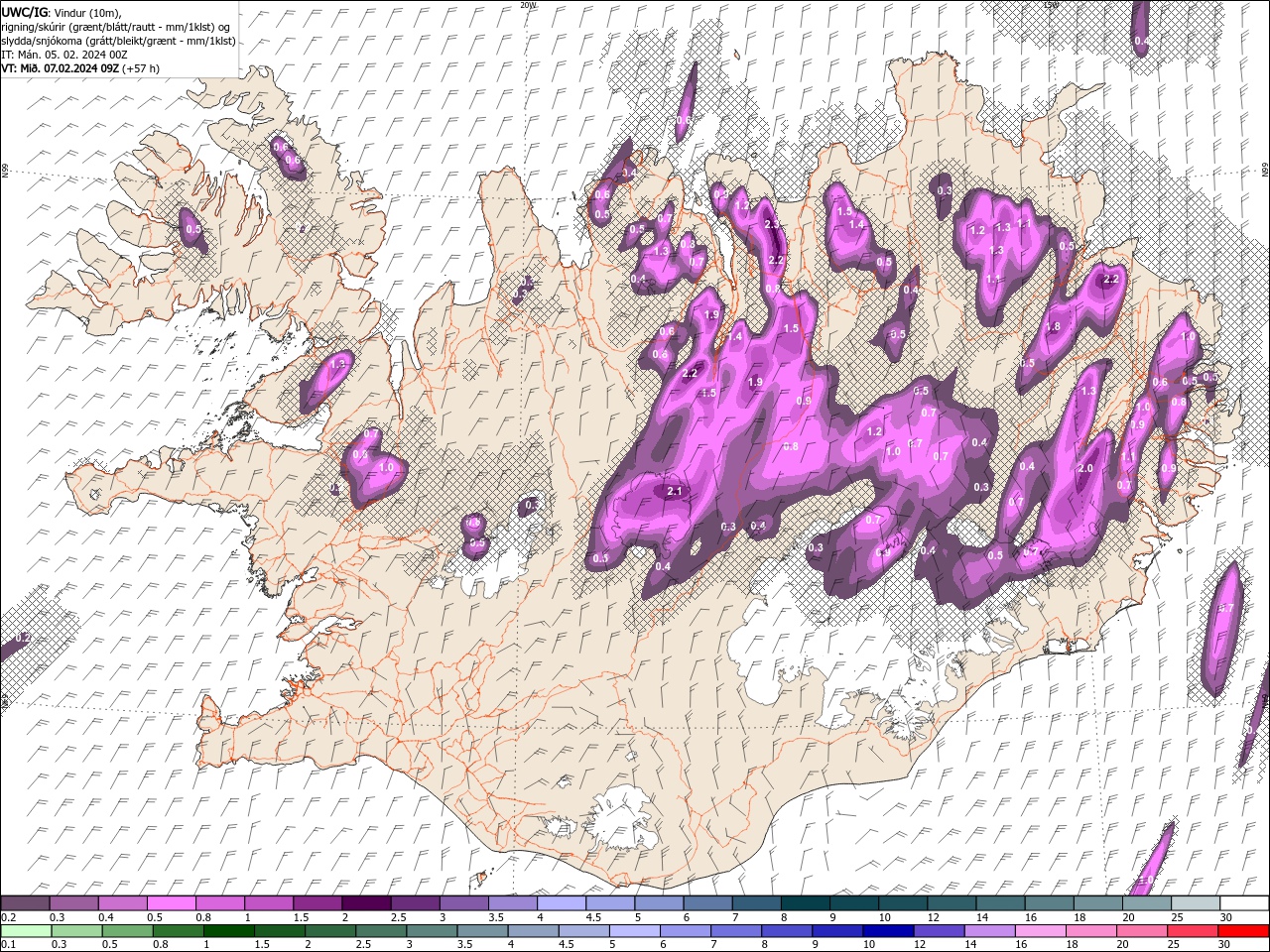Click the '15W' longitude label at the top
Screen dimensions: 1270x952
pos(1051,5)
